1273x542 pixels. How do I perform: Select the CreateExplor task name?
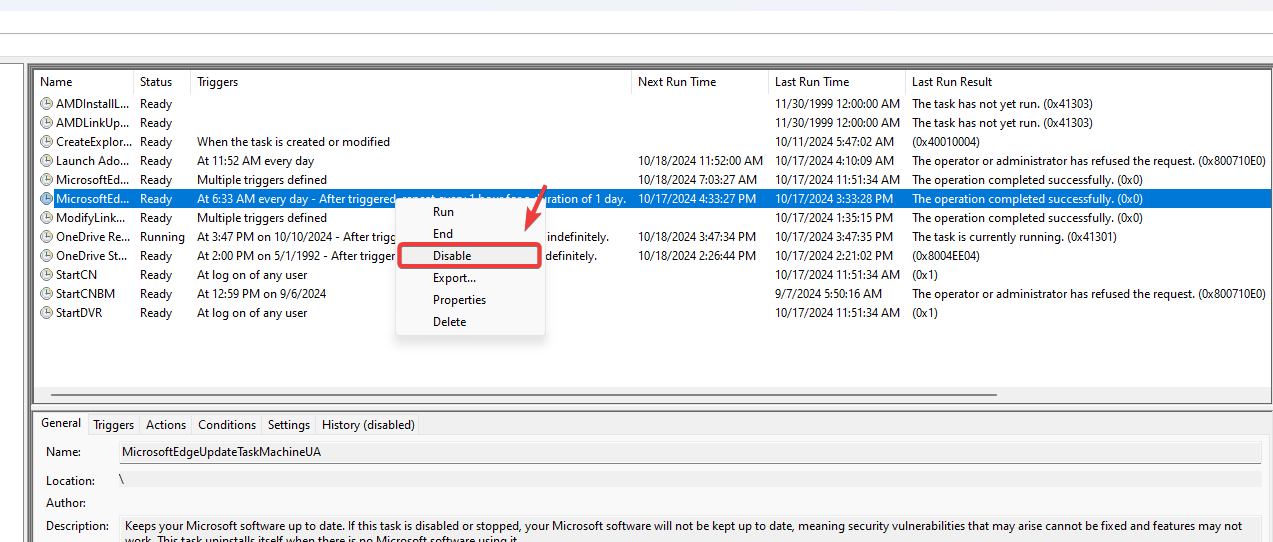point(93,142)
